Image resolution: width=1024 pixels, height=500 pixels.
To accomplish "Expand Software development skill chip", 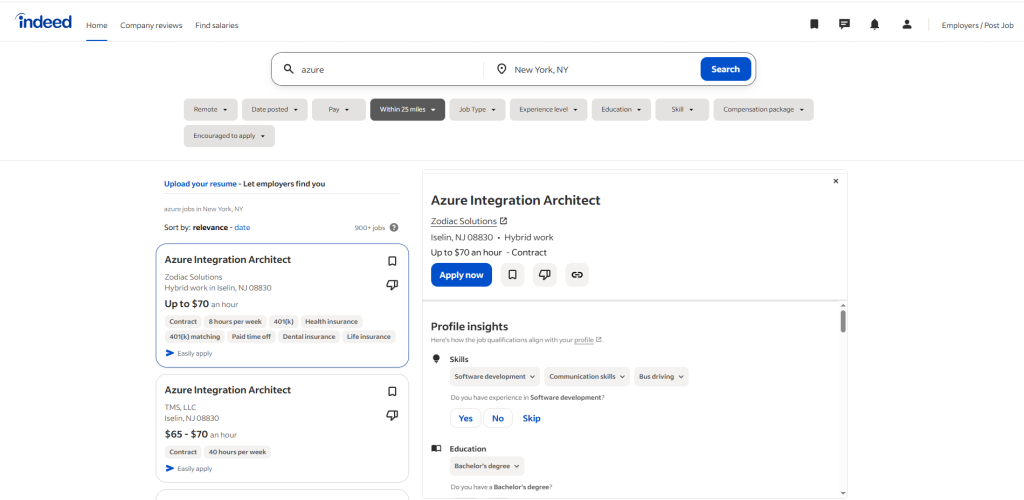I will pyautogui.click(x=495, y=377).
